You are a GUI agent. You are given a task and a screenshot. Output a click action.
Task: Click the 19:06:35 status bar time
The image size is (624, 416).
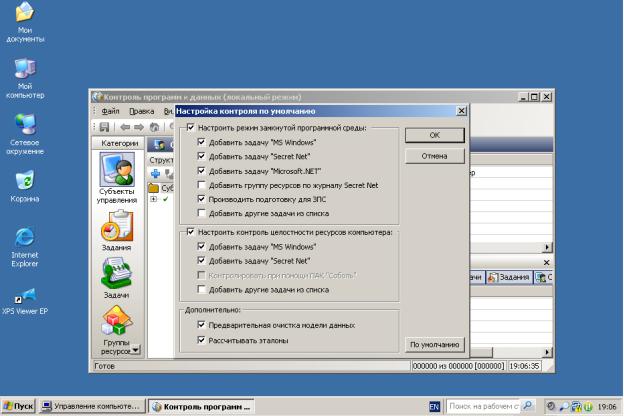(524, 366)
